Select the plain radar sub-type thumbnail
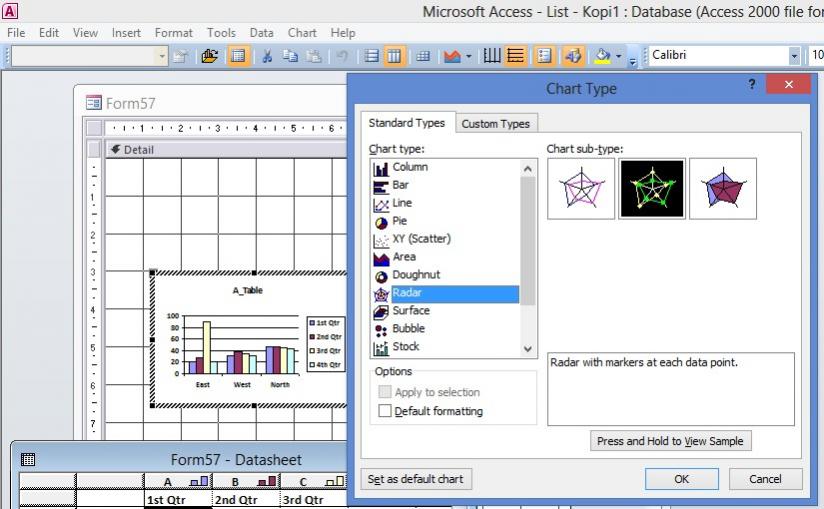Screen dimensions: 824x509 [x=581, y=189]
